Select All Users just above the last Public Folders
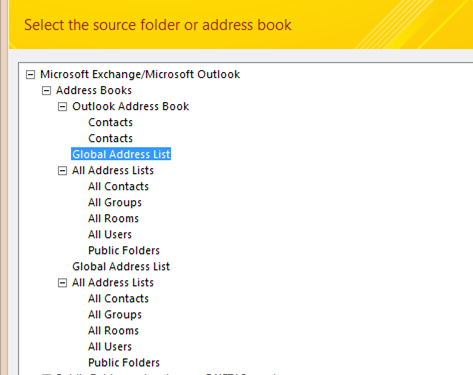The image size is (473, 375). (110, 347)
